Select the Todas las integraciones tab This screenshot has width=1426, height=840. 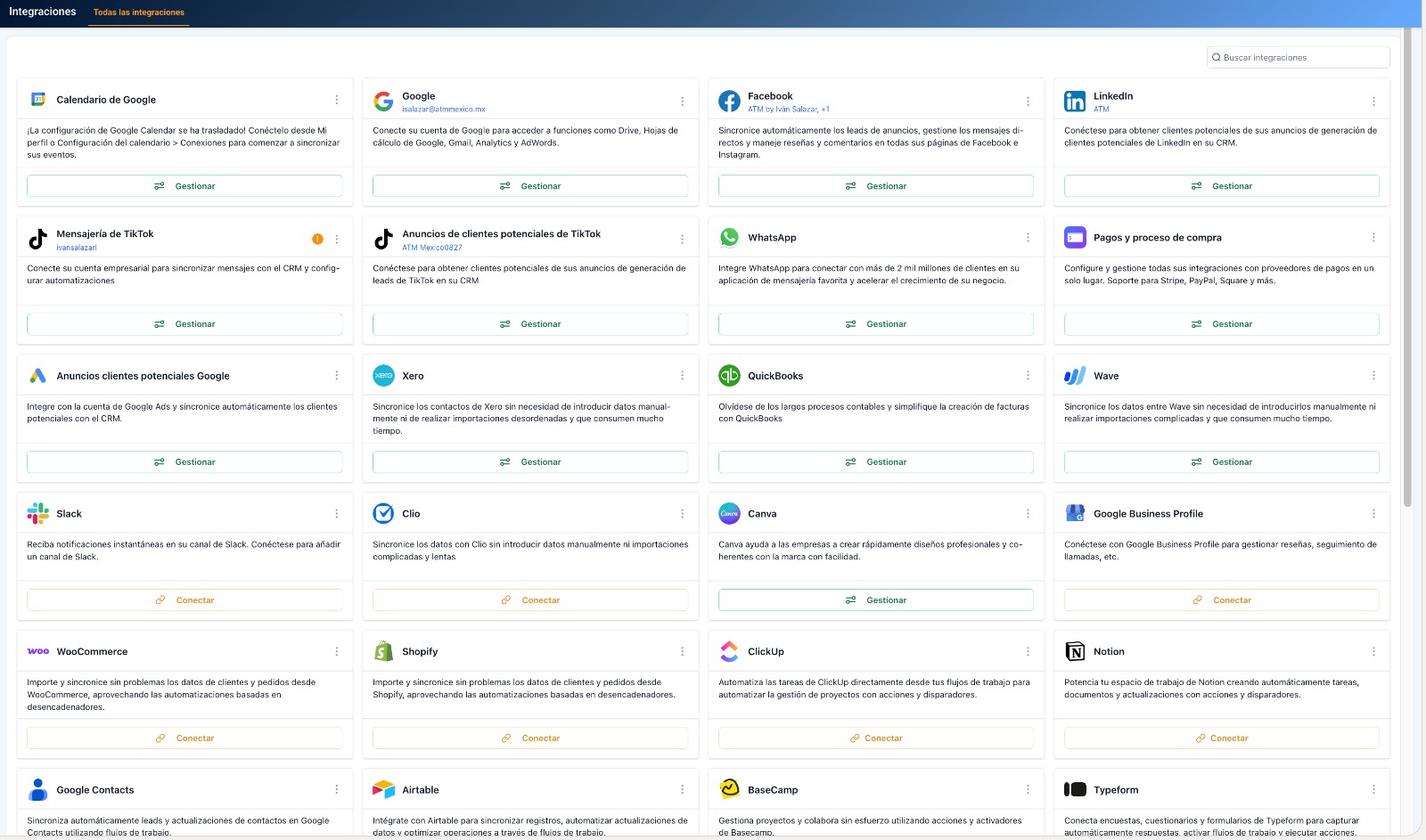pyautogui.click(x=139, y=12)
